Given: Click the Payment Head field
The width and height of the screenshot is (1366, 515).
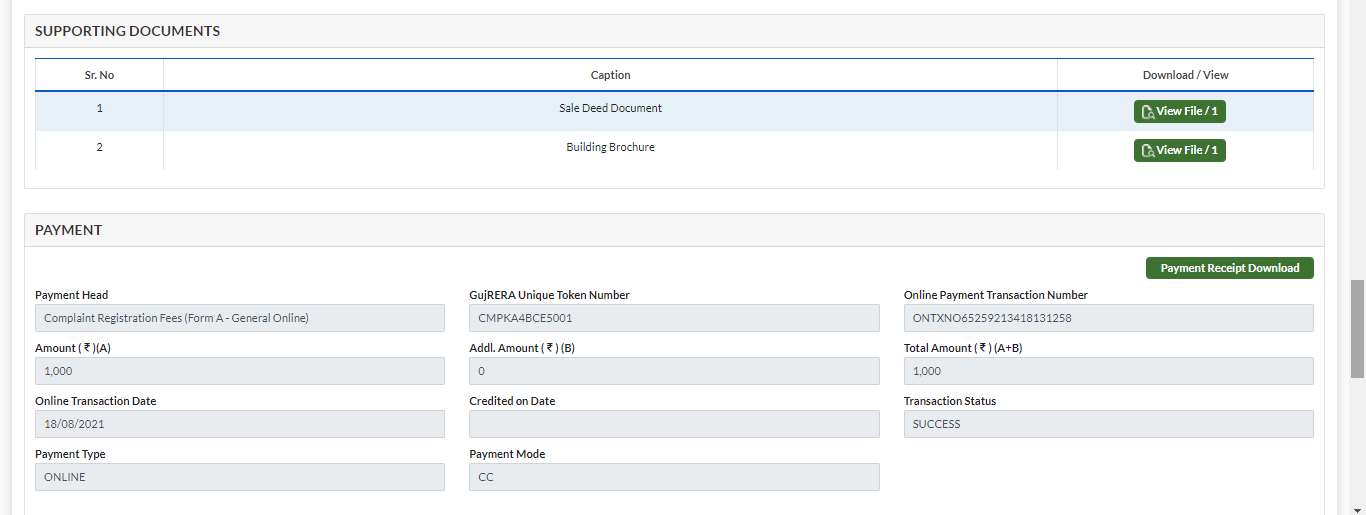Looking at the screenshot, I should pyautogui.click(x=240, y=318).
